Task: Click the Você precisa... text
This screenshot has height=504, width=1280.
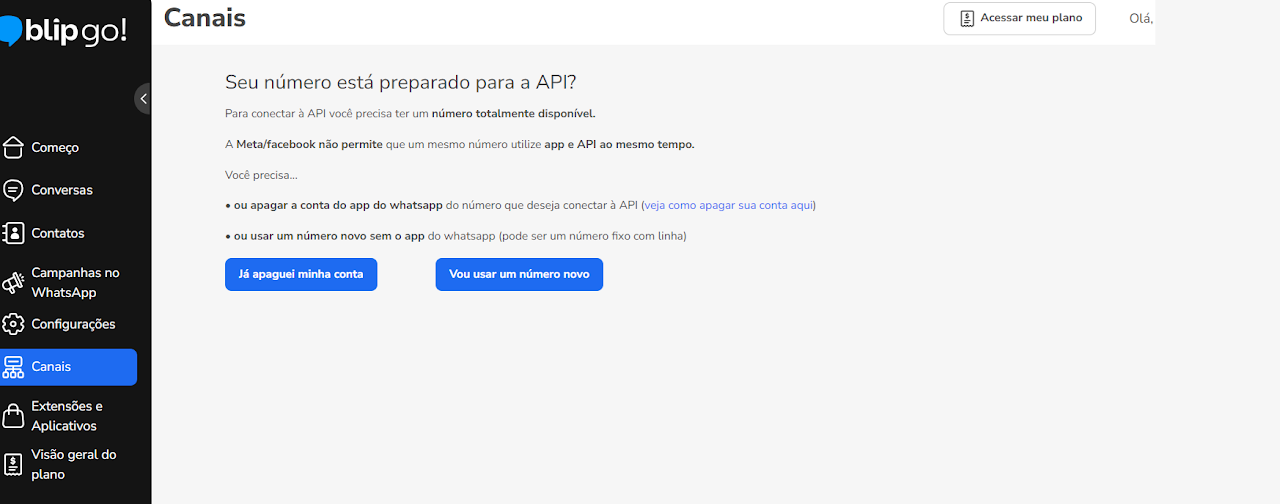Action: click(261, 175)
